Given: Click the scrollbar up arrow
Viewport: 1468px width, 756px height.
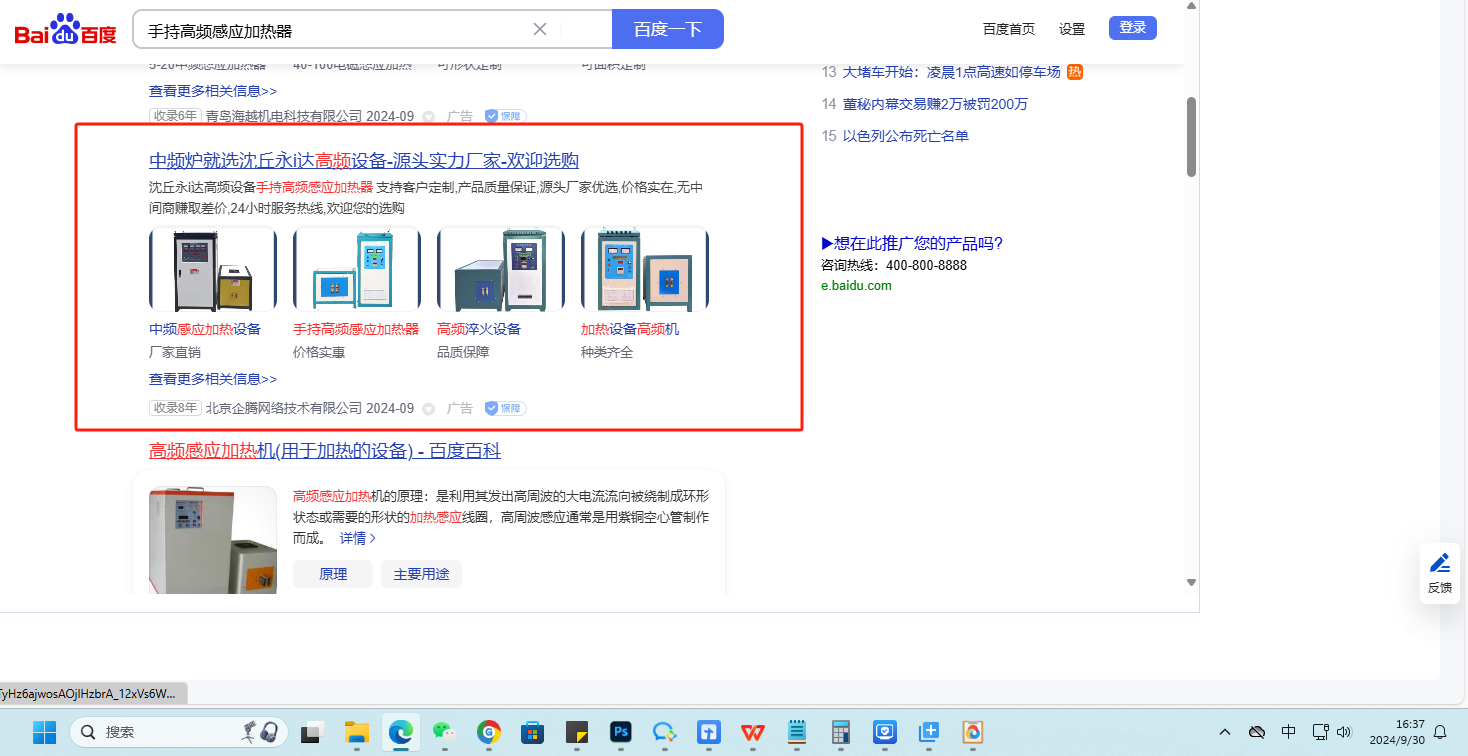Looking at the screenshot, I should [1191, 6].
